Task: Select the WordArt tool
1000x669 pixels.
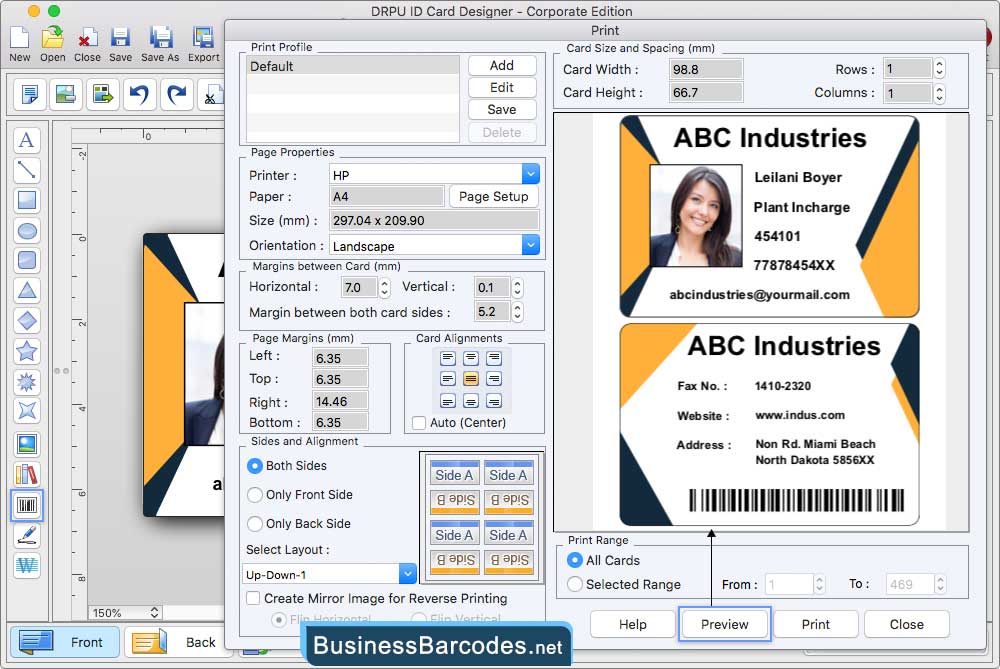Action: 27,565
